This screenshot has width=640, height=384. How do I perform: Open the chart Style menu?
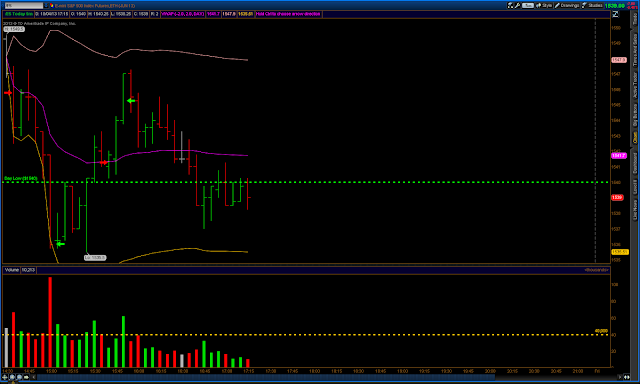[x=544, y=5]
